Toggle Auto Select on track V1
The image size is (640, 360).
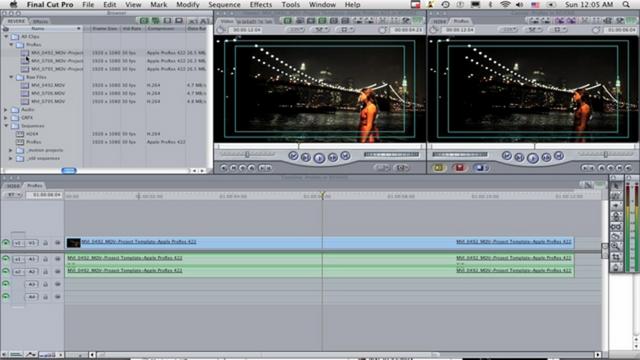pos(58,243)
